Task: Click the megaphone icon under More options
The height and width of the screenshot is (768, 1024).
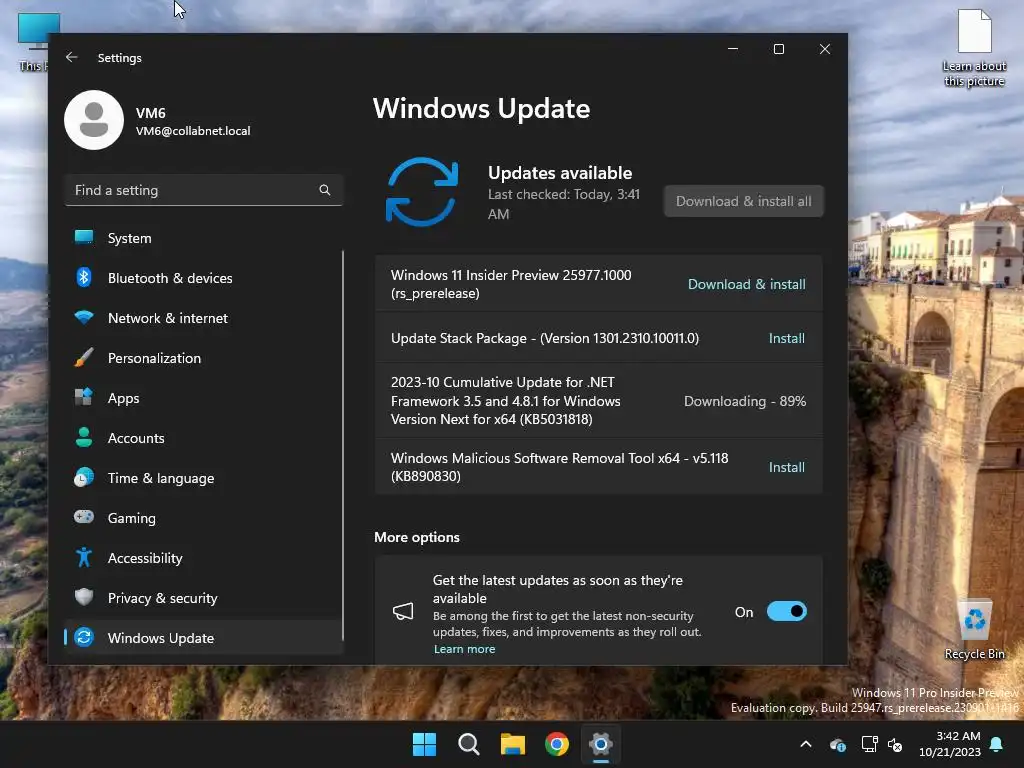Action: [x=403, y=612]
